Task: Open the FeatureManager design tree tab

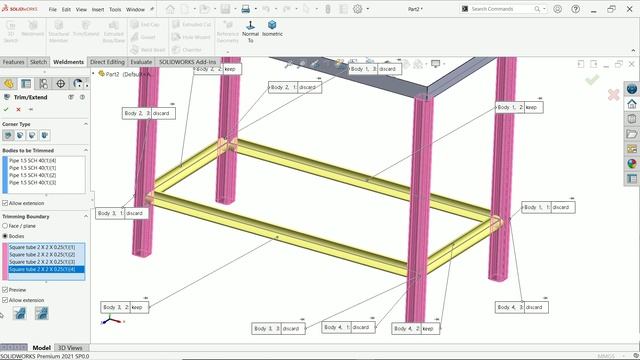Action: pos(9,84)
